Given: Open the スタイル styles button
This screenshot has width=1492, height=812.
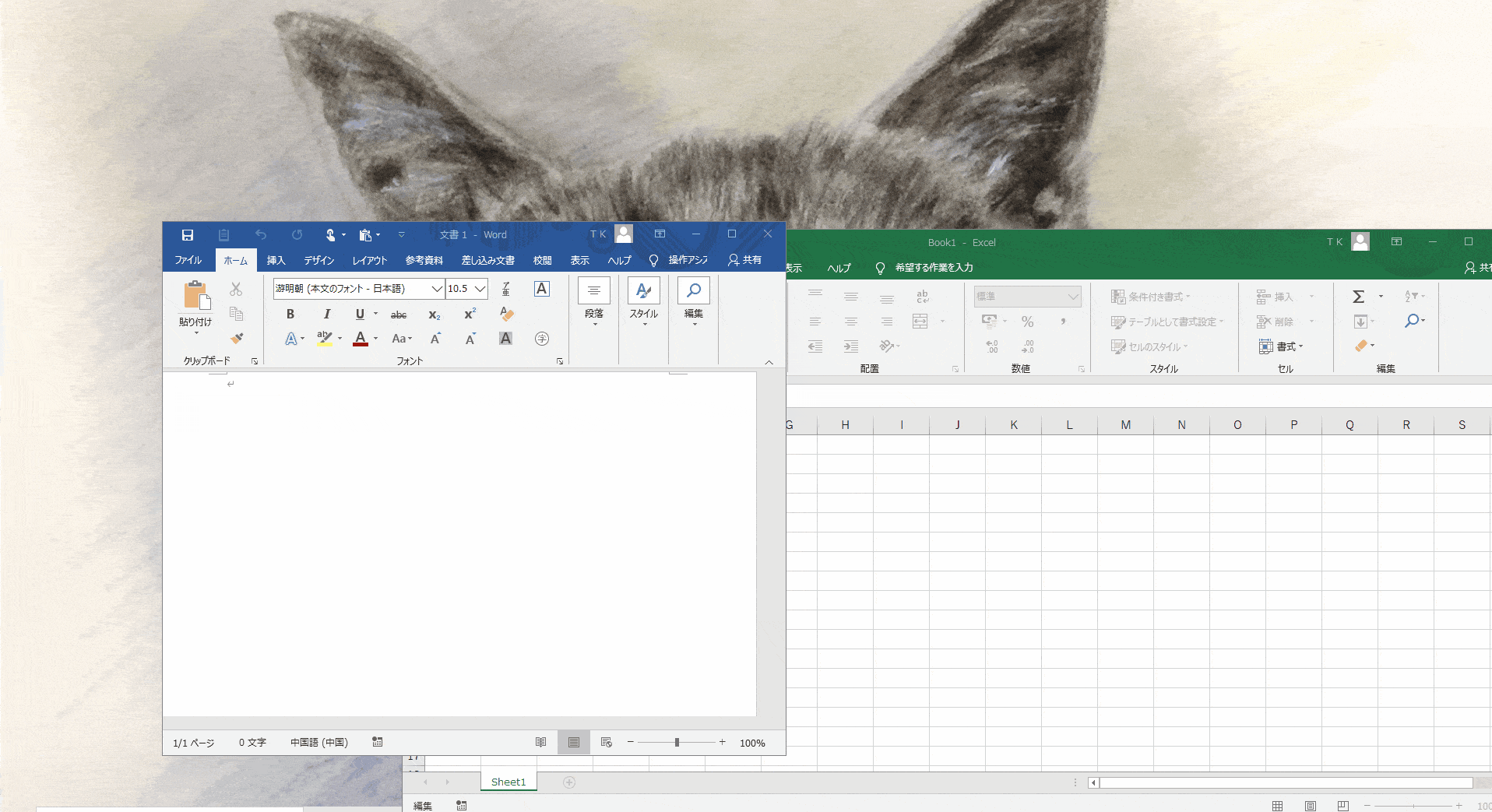Looking at the screenshot, I should point(644,301).
